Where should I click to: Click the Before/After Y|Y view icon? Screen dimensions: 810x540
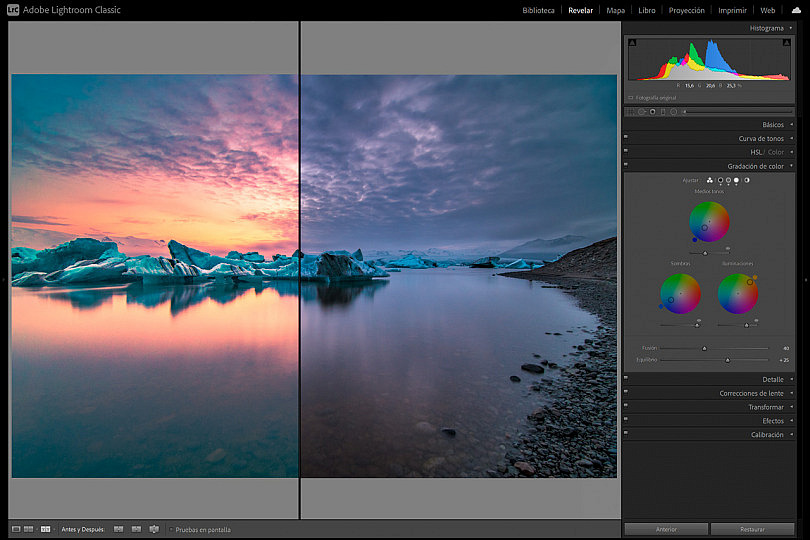[45, 529]
